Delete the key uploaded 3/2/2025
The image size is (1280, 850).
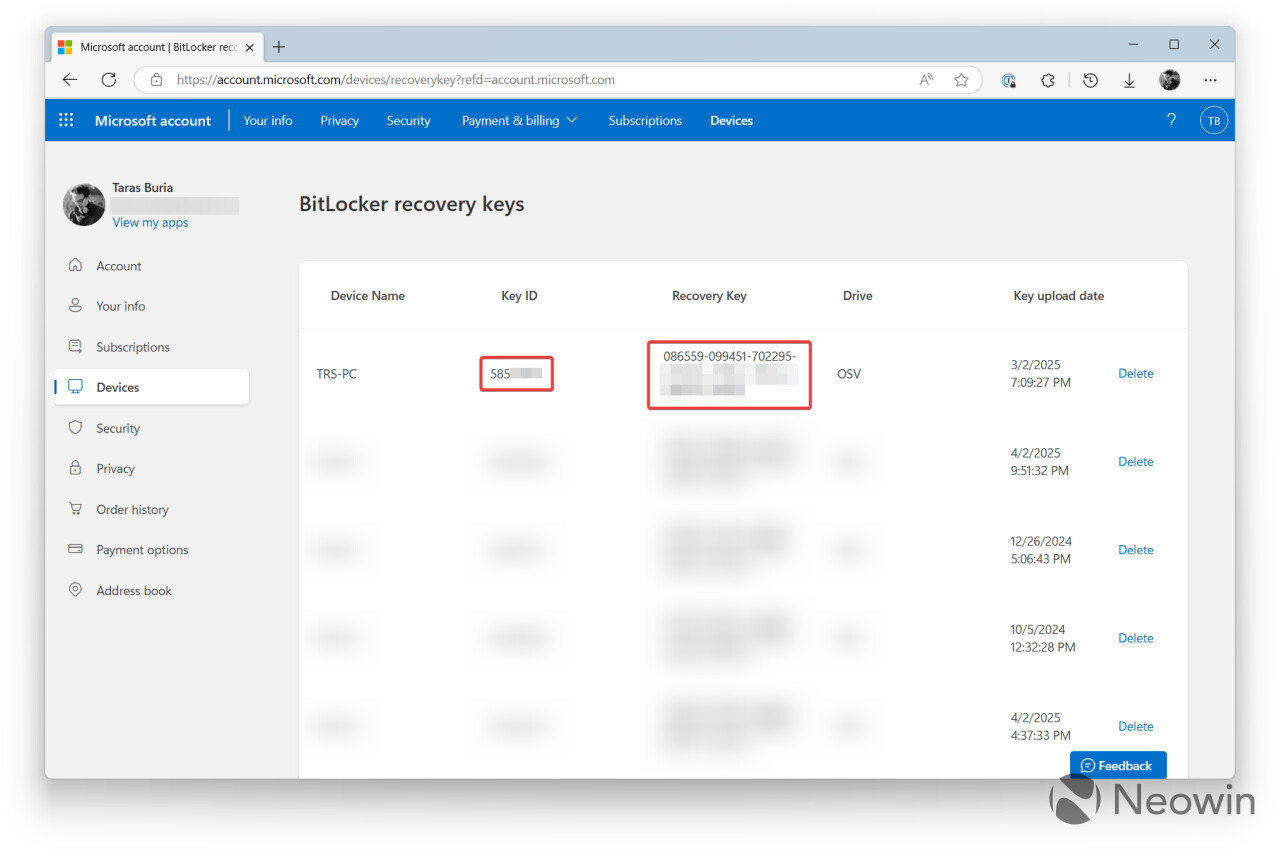tap(1135, 373)
